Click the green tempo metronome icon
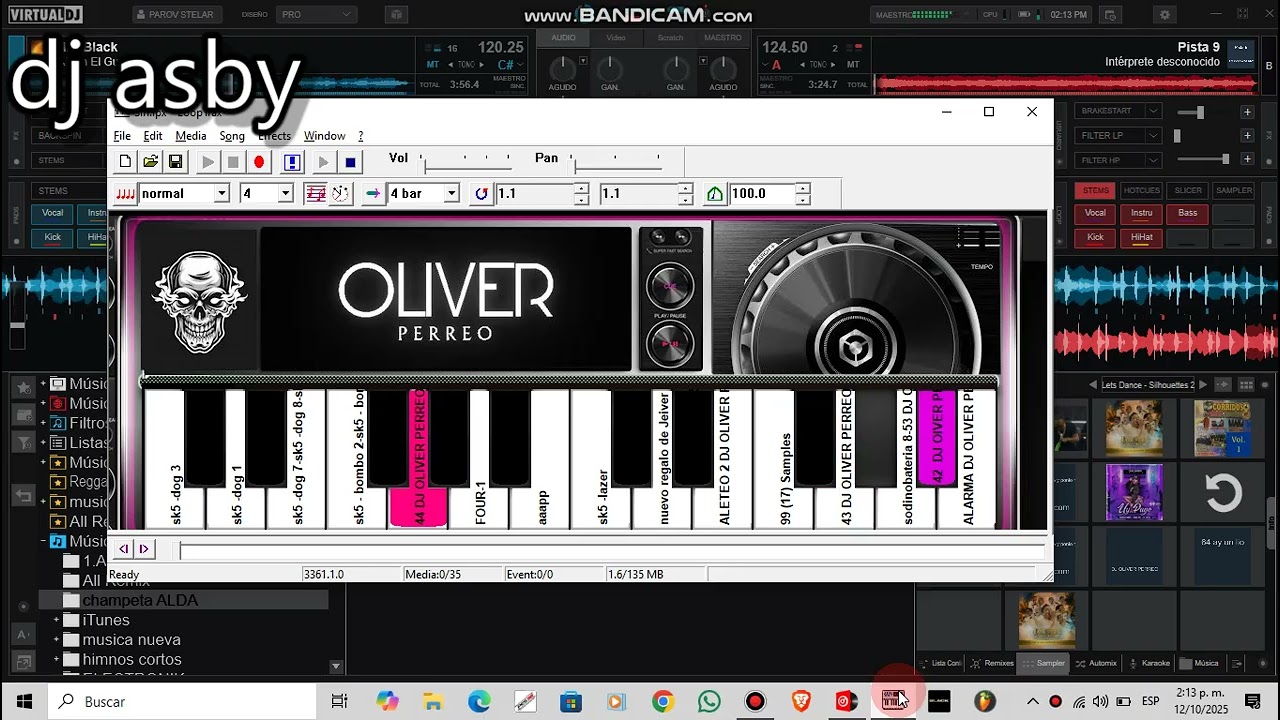Screen dimensions: 1280x720 pos(715,193)
